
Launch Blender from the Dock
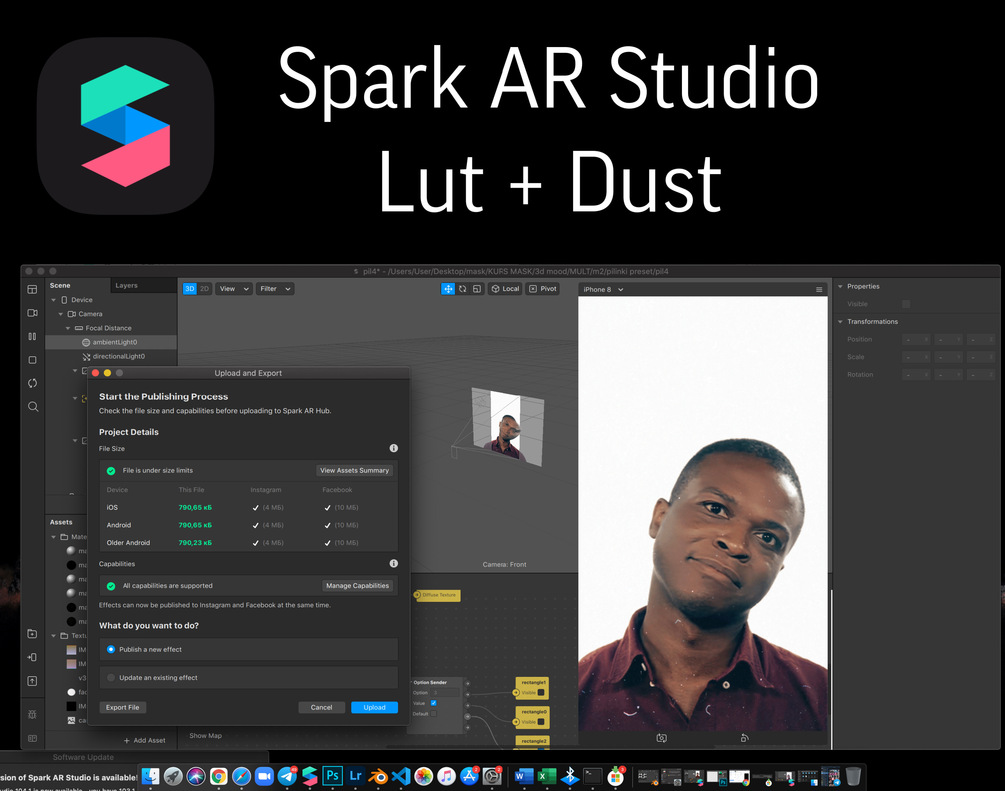(x=378, y=776)
